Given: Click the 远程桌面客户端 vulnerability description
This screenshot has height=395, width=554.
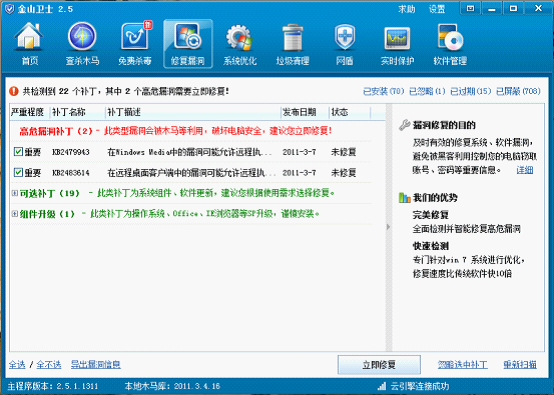Looking at the screenshot, I should pyautogui.click(x=190, y=173).
